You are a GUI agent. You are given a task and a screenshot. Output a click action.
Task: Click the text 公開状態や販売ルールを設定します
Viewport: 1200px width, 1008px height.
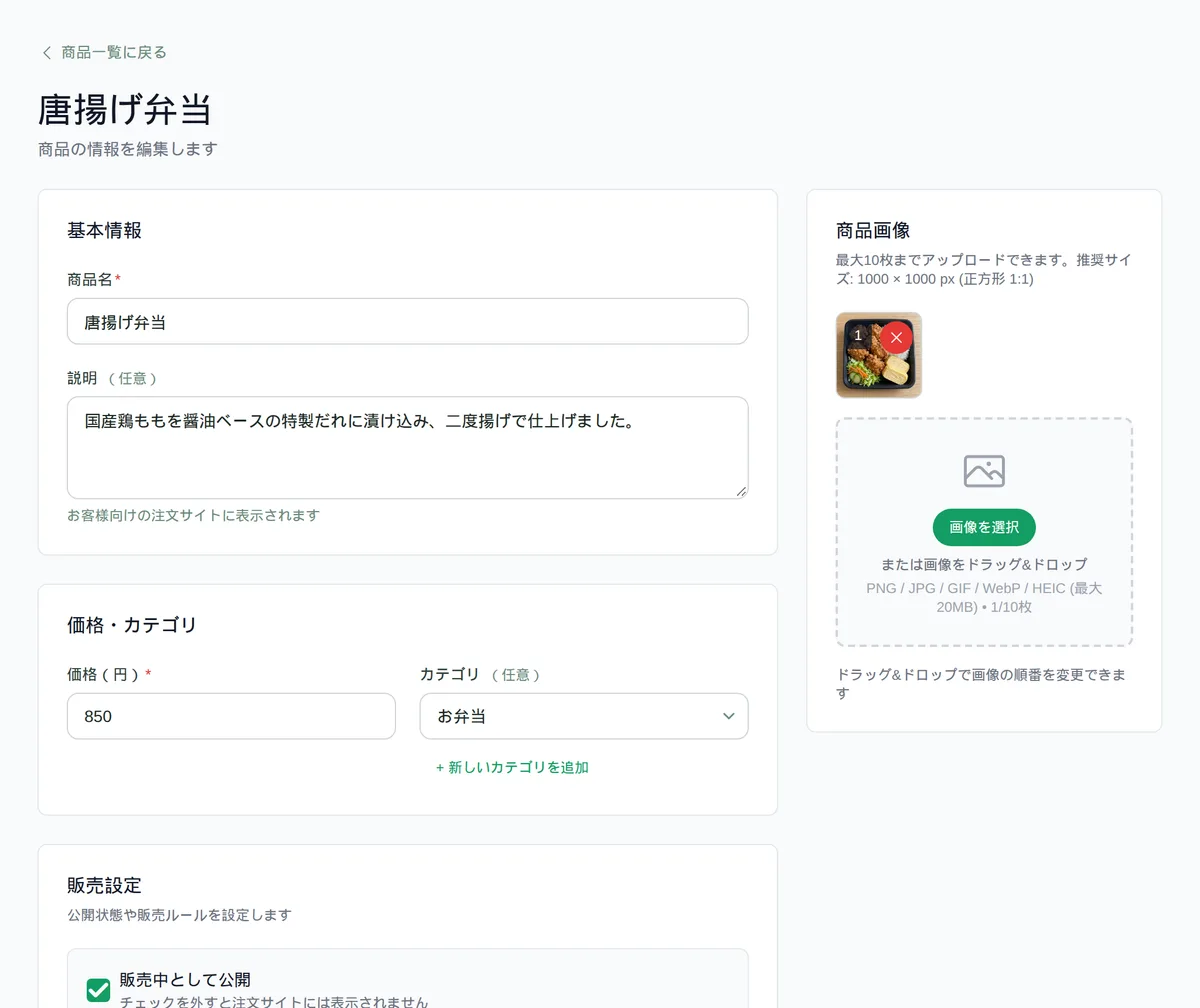click(x=179, y=915)
